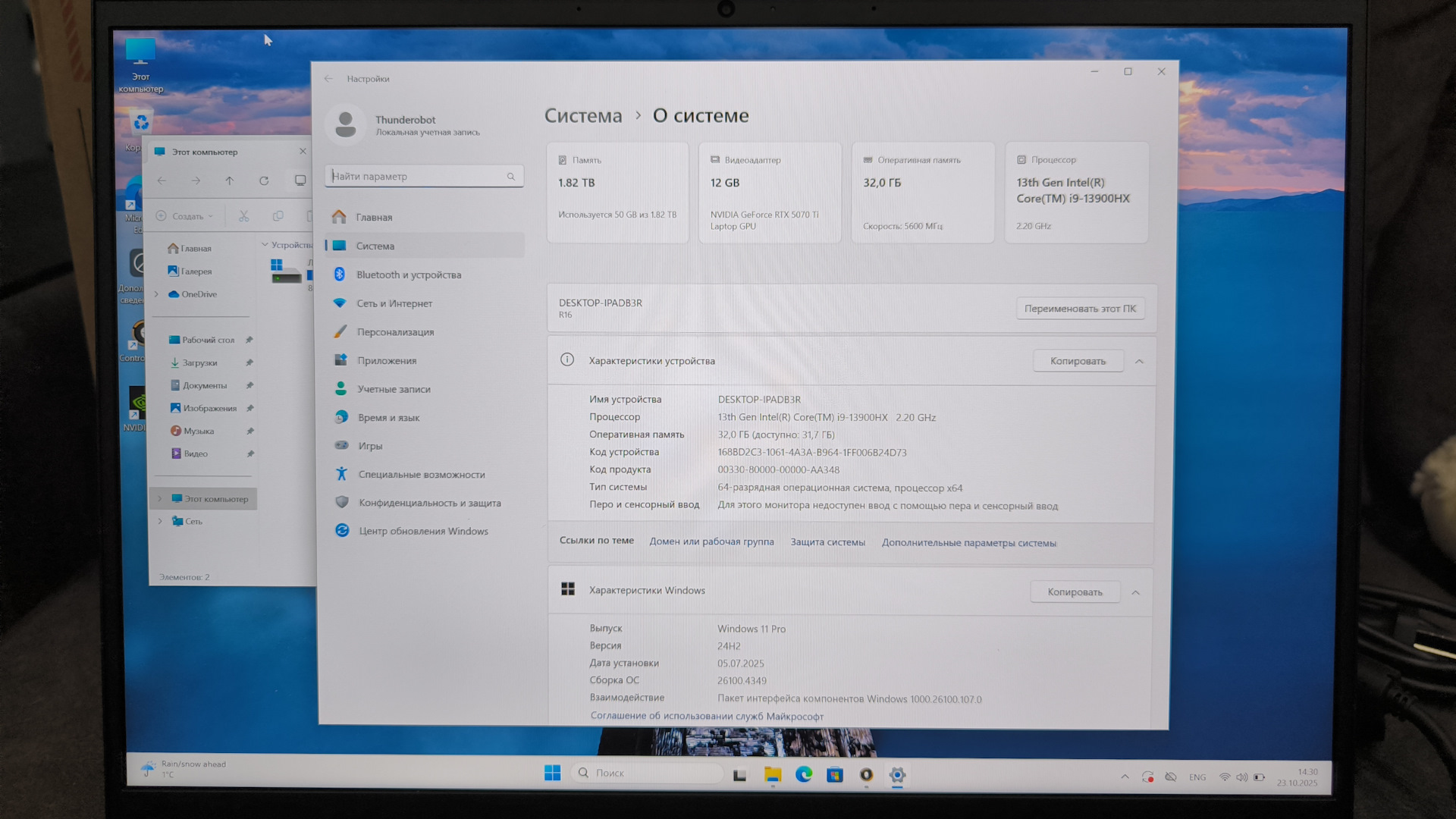Click the Видеоадаптер card
Image resolution: width=1456 pixels, height=819 pixels.
770,193
